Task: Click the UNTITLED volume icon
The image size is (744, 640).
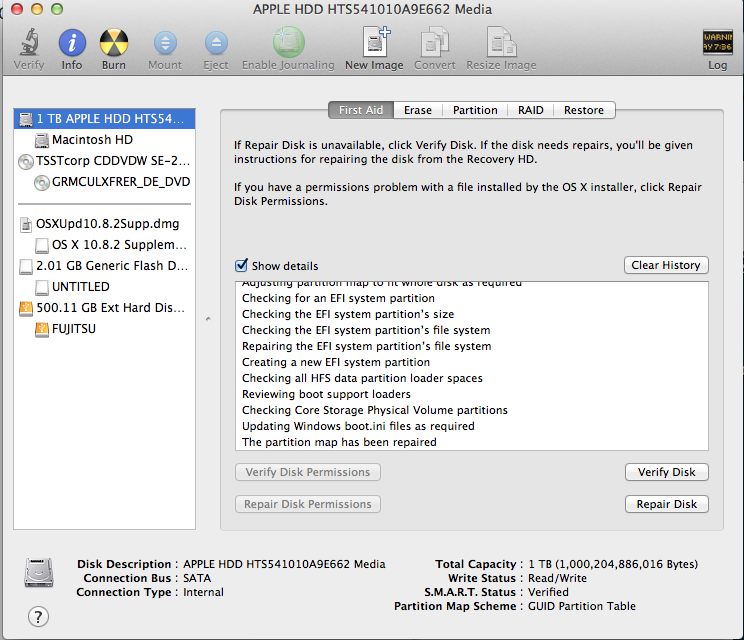Action: (x=42, y=287)
